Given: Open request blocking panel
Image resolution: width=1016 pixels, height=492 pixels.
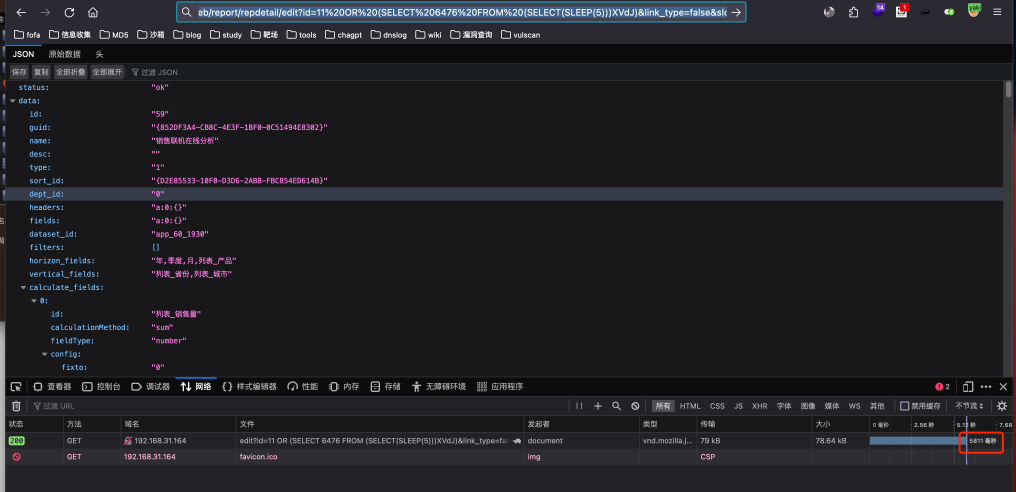Looking at the screenshot, I should coord(636,406).
